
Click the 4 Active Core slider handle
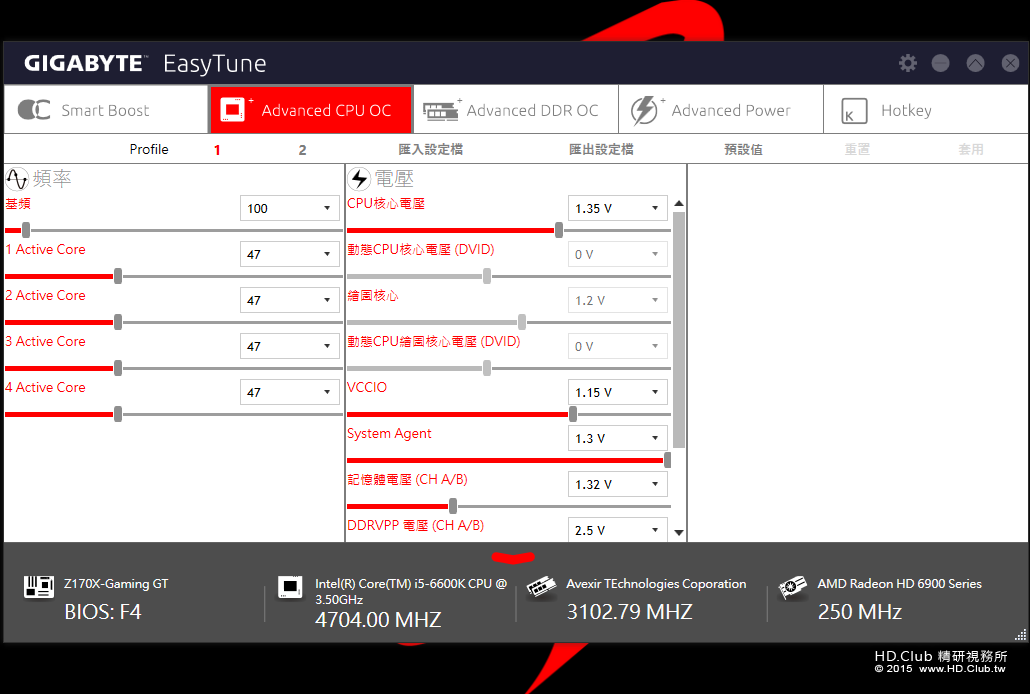point(118,414)
